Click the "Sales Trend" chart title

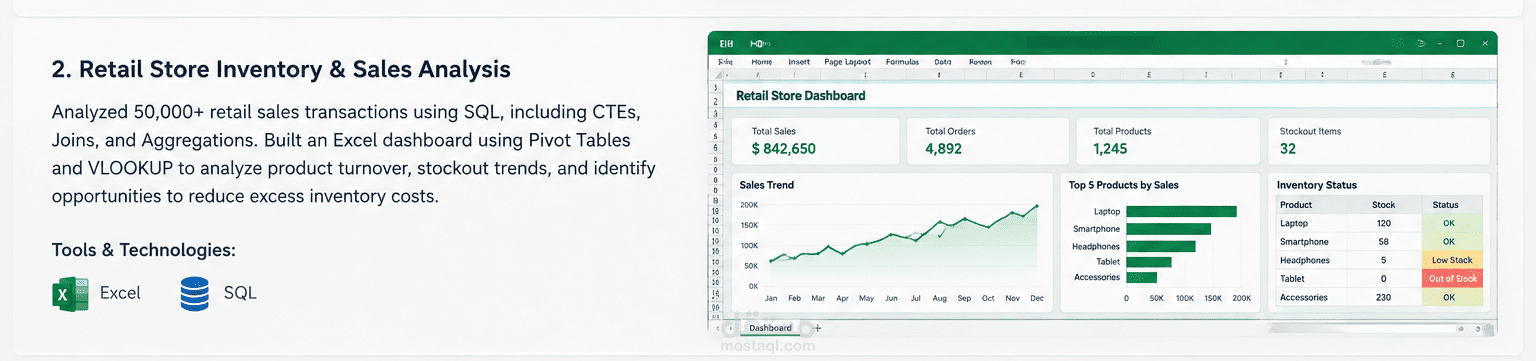(x=767, y=185)
